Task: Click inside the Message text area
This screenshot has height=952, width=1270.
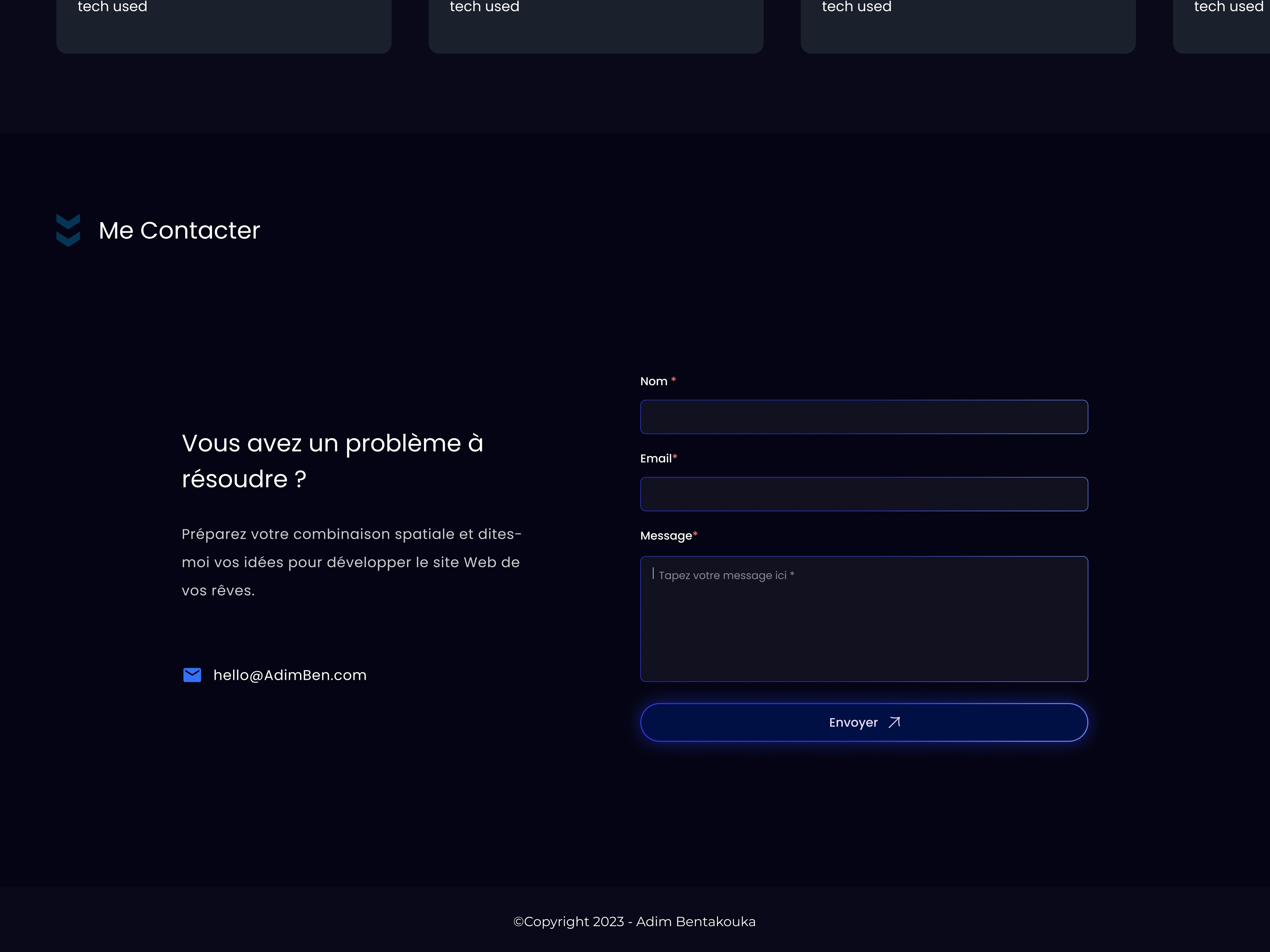Action: (x=863, y=631)
